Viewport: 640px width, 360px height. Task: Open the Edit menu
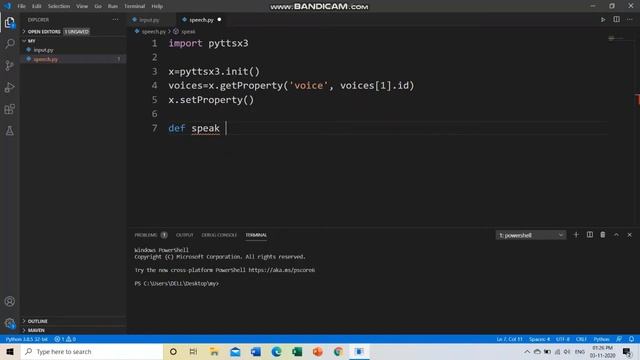pyautogui.click(x=37, y=6)
